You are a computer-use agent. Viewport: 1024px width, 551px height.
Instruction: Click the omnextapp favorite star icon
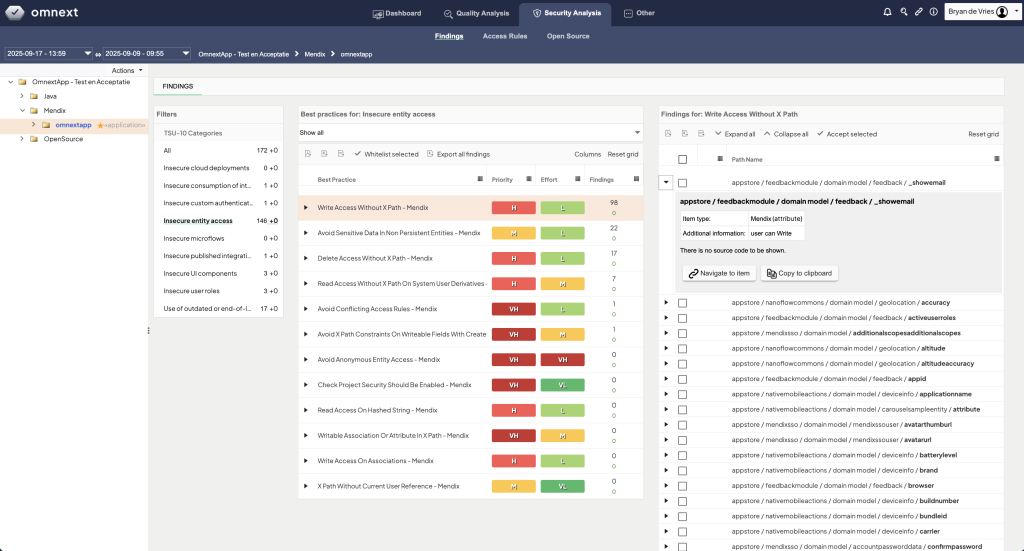pos(101,125)
